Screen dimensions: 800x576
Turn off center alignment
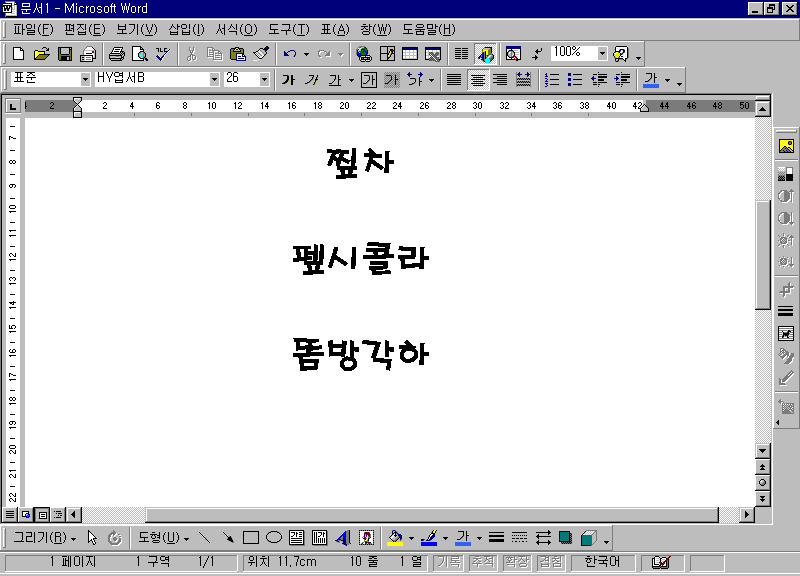coord(478,80)
